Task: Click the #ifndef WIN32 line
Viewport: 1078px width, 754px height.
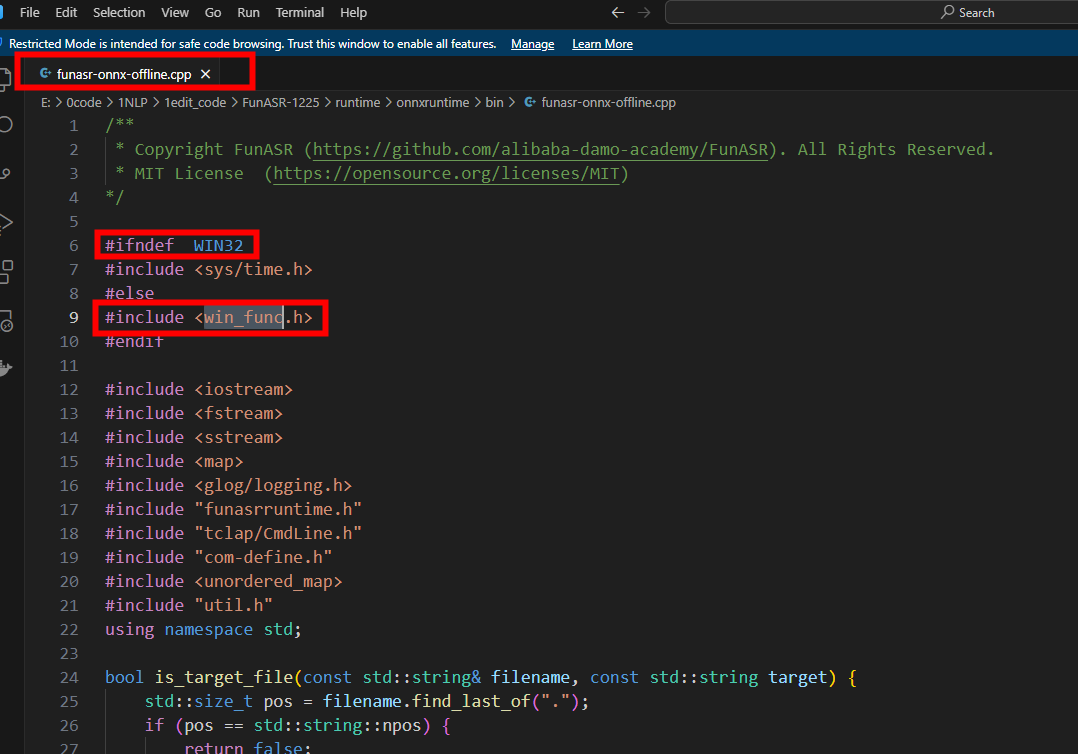Action: click(x=174, y=245)
